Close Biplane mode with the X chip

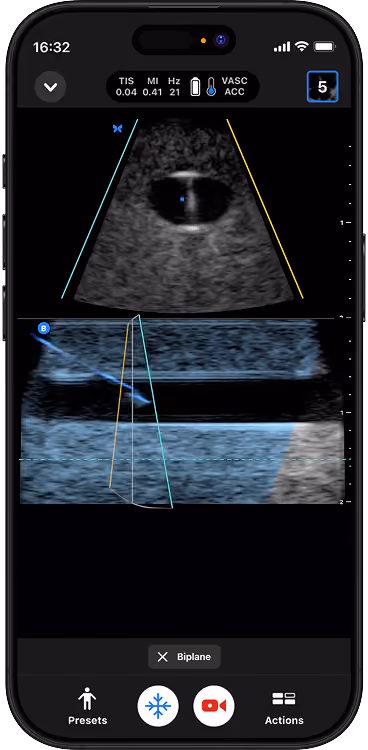point(184,657)
